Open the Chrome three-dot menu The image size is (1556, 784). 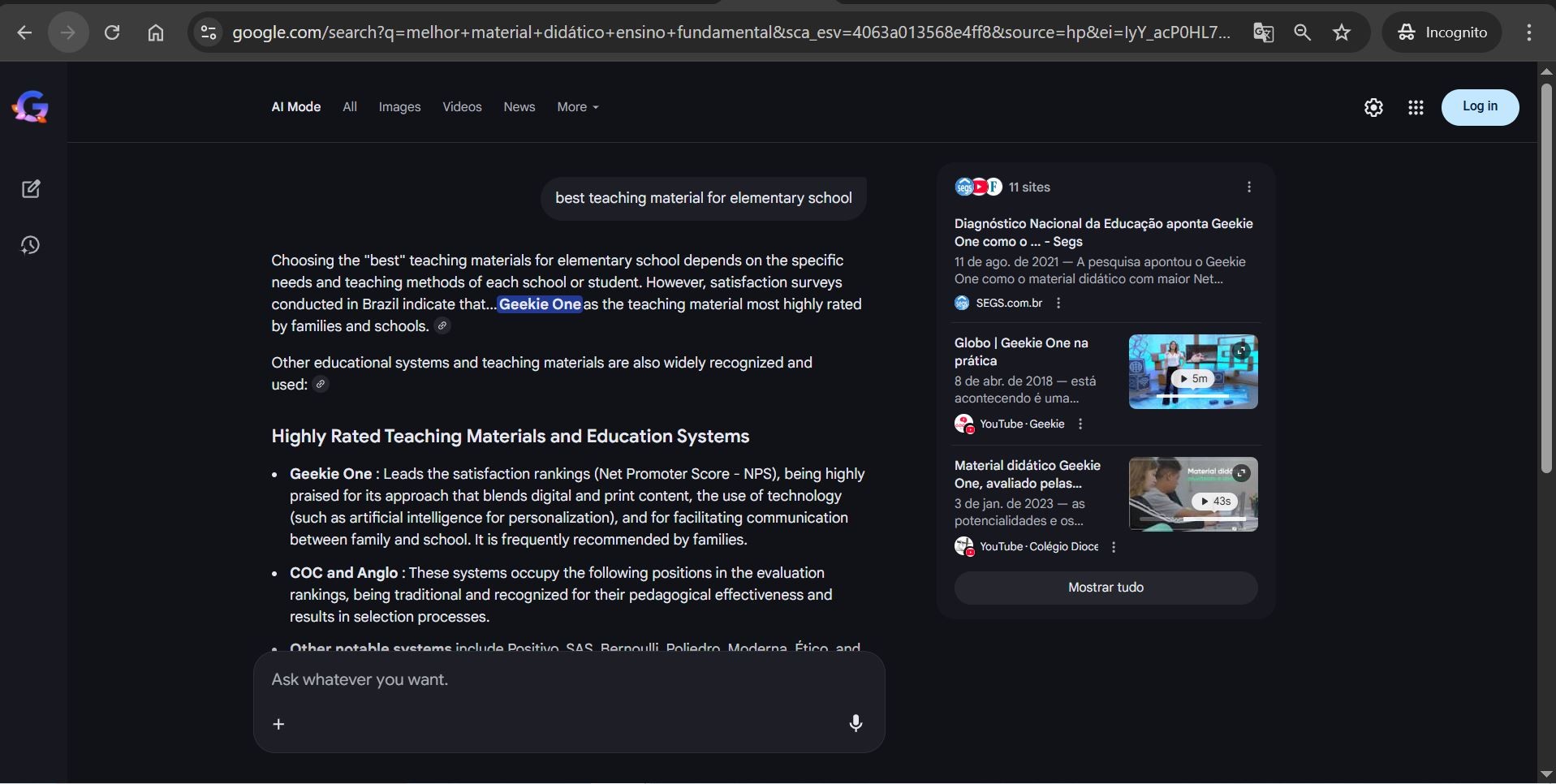tap(1529, 32)
